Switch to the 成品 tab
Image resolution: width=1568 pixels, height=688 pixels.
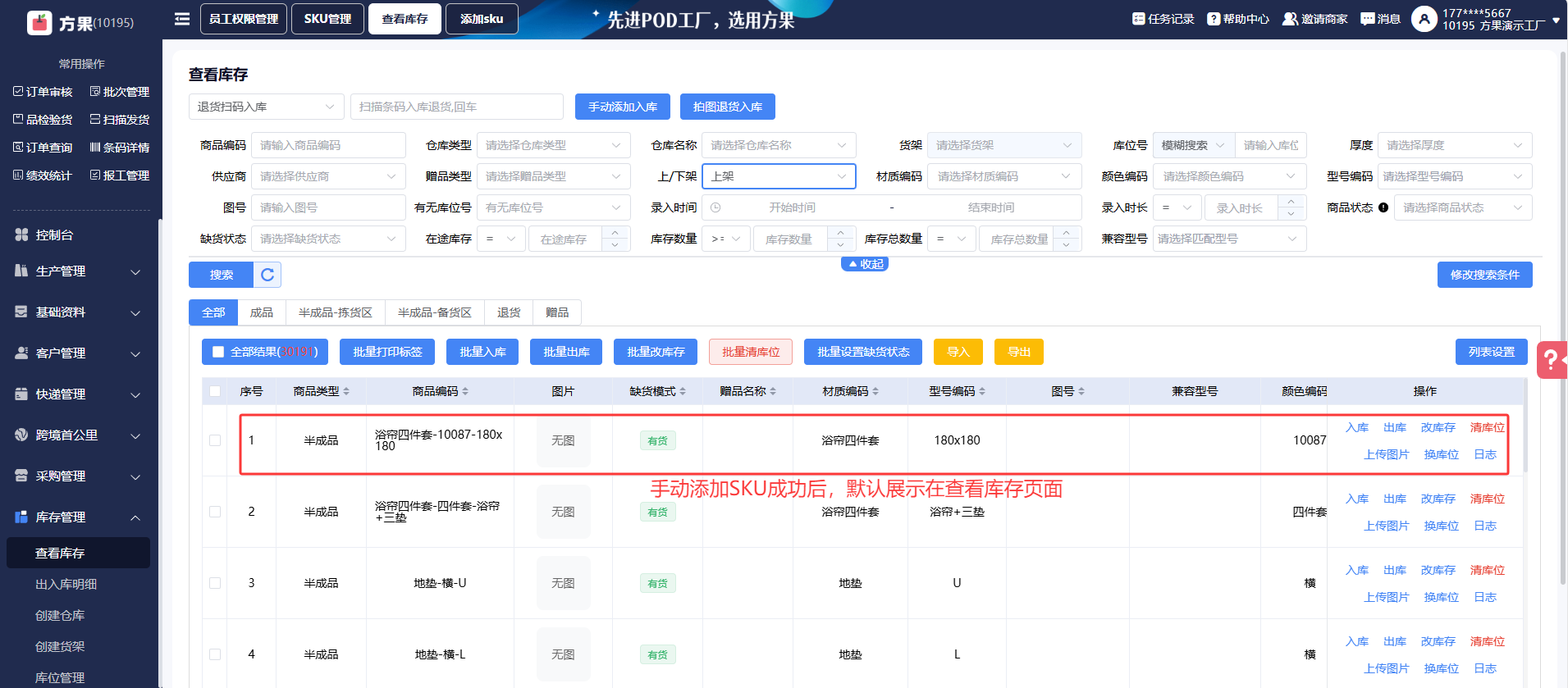262,312
